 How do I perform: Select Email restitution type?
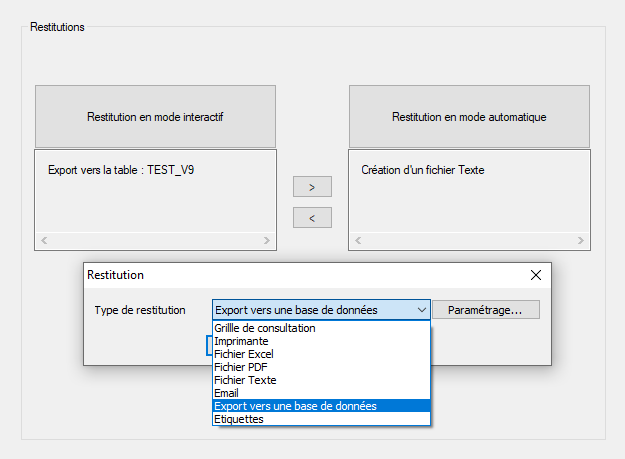tap(227, 393)
